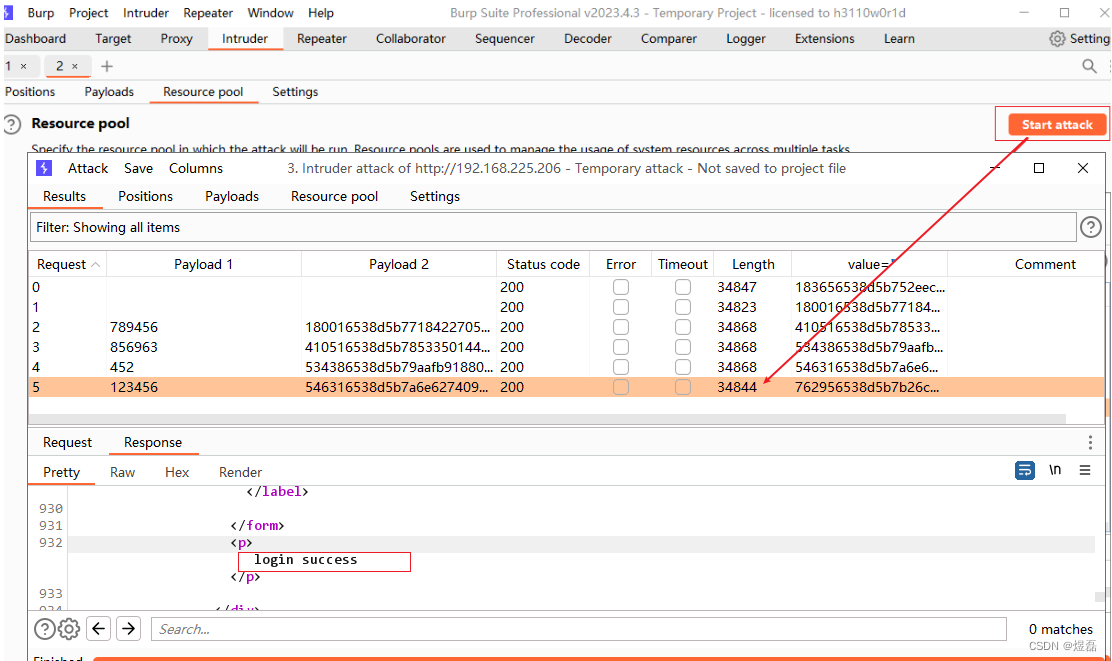Toggle word wrap icon in response viewer
This screenshot has height=661, width=1112.
[x=1024, y=470]
